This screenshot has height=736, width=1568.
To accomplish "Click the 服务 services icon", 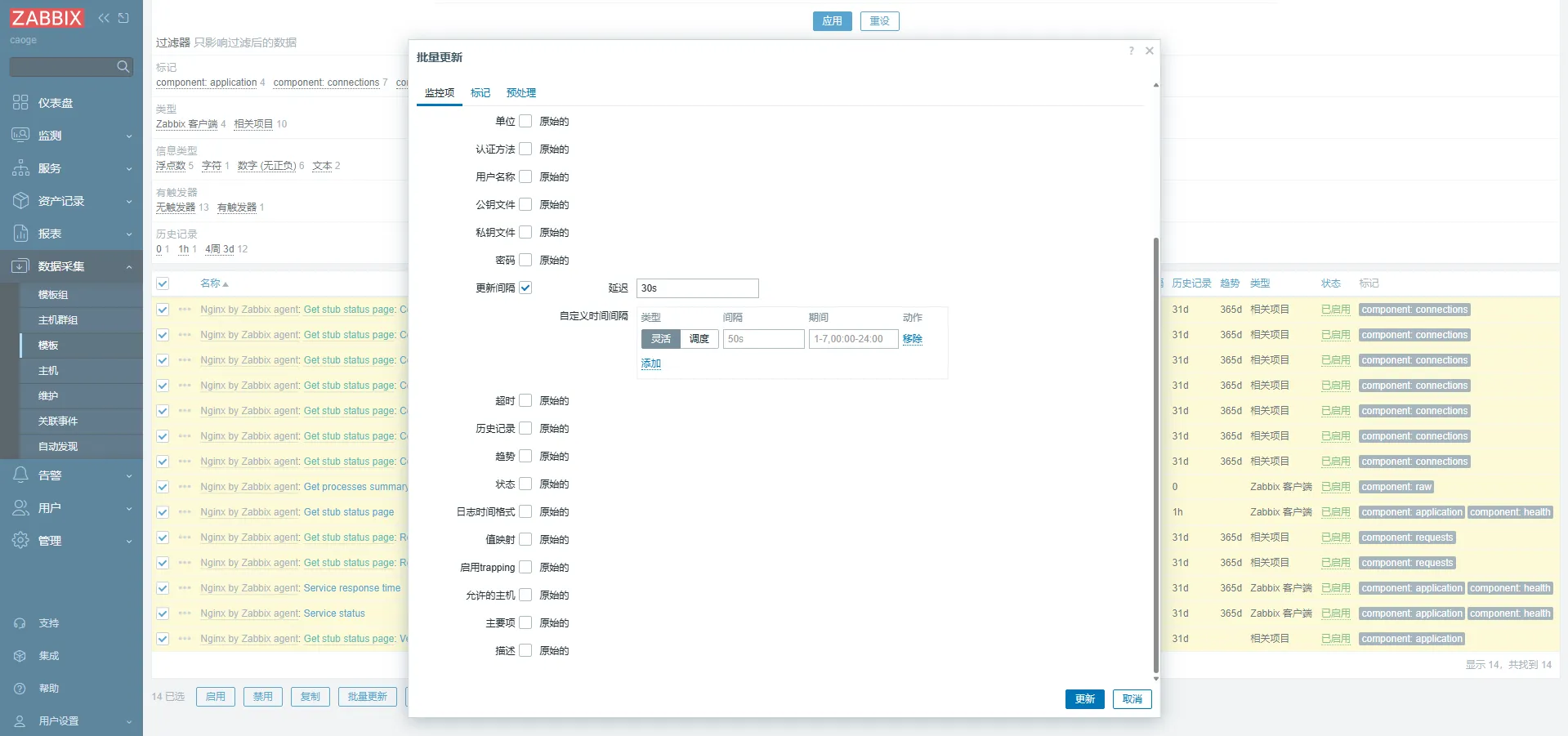I will [20, 167].
